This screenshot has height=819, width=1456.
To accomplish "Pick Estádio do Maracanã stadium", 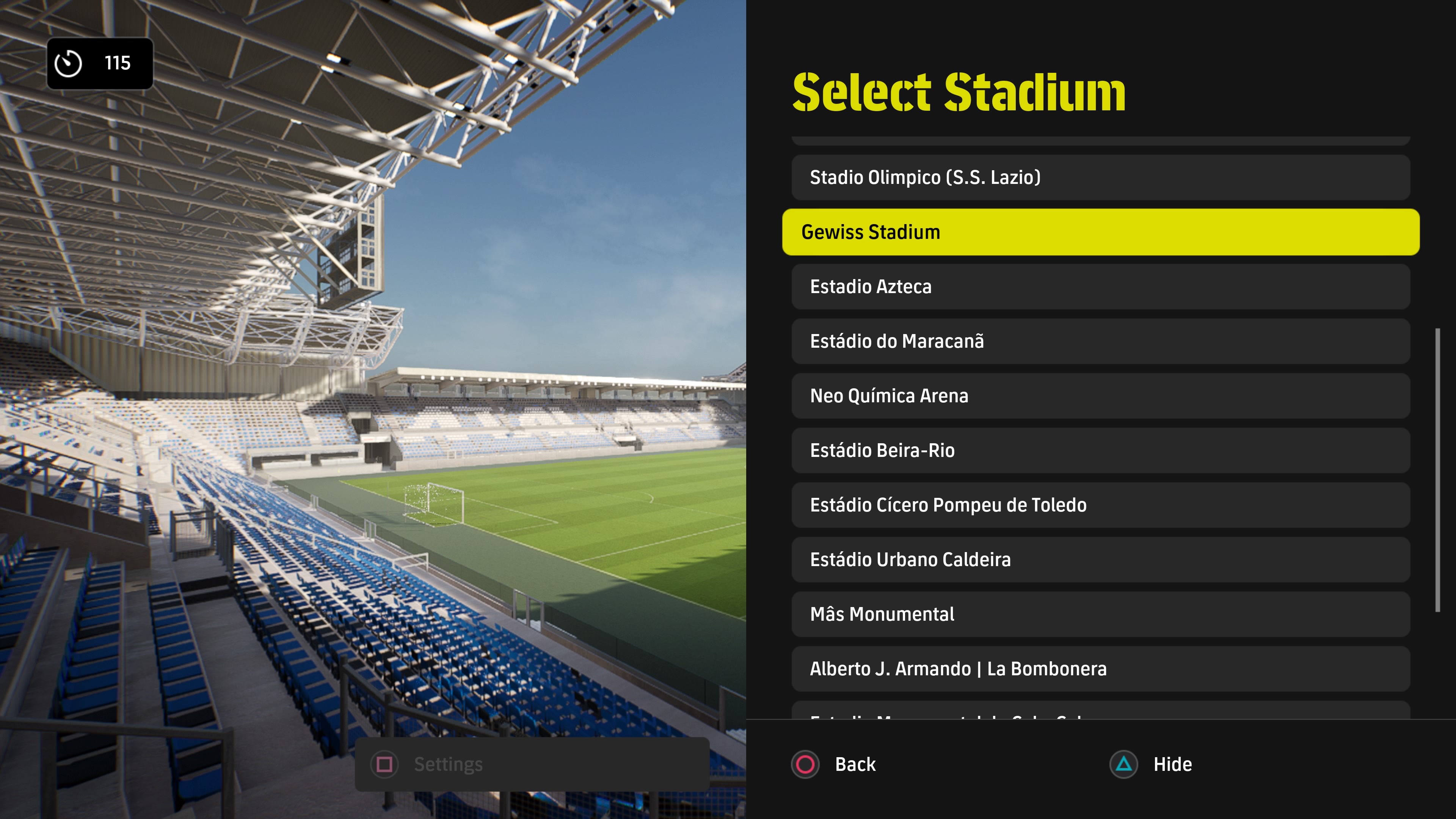I will [x=1100, y=341].
